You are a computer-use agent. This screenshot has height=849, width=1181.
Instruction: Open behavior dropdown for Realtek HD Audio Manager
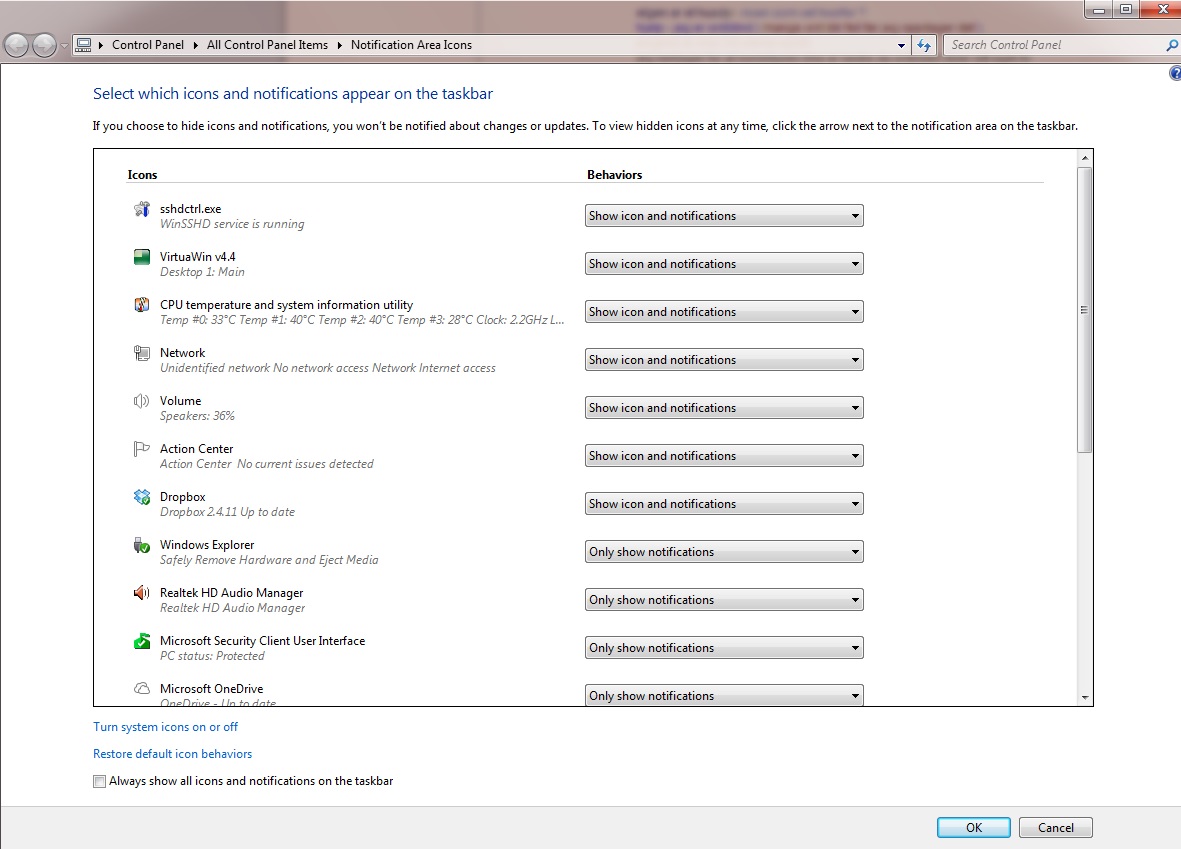(724, 600)
